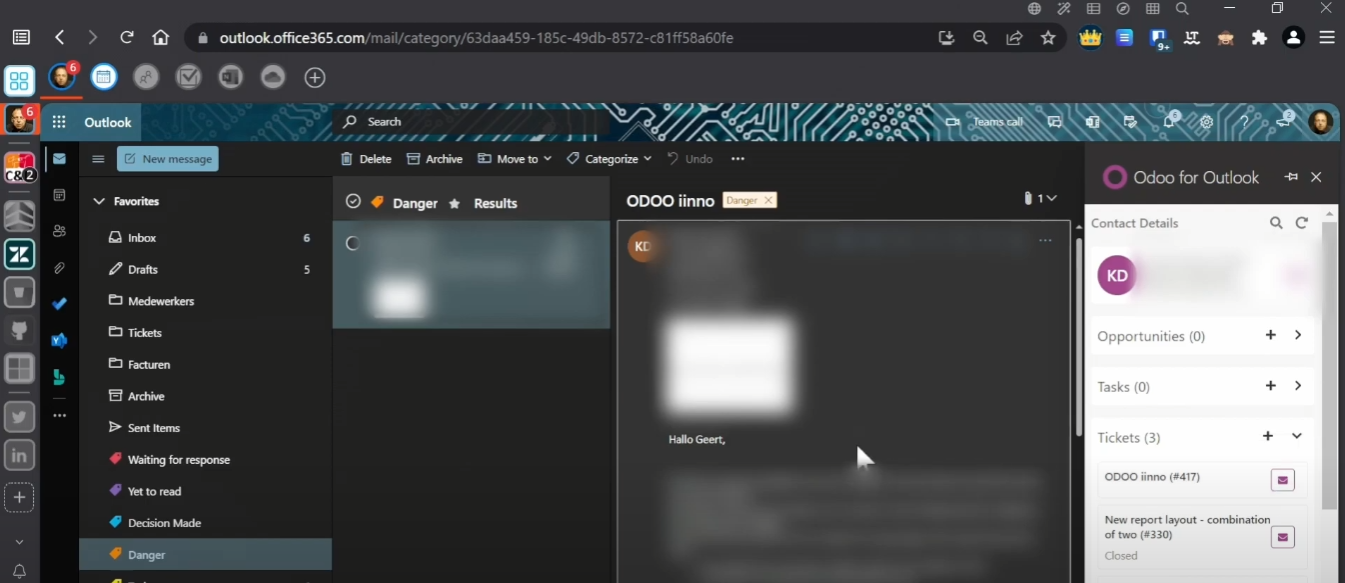Toggle Danger favorite star

(x=454, y=203)
